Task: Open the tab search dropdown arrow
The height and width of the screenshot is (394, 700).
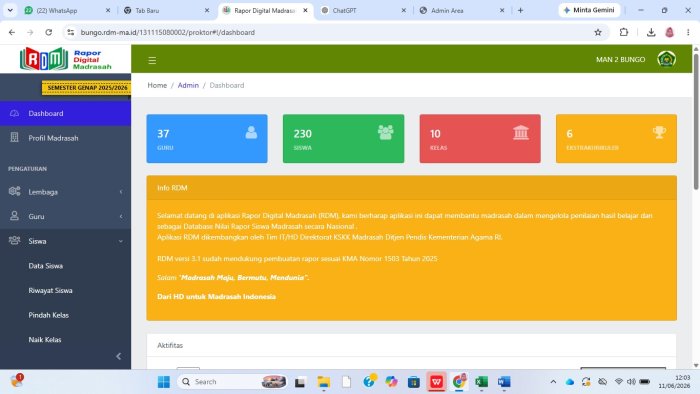Action: coord(10,10)
